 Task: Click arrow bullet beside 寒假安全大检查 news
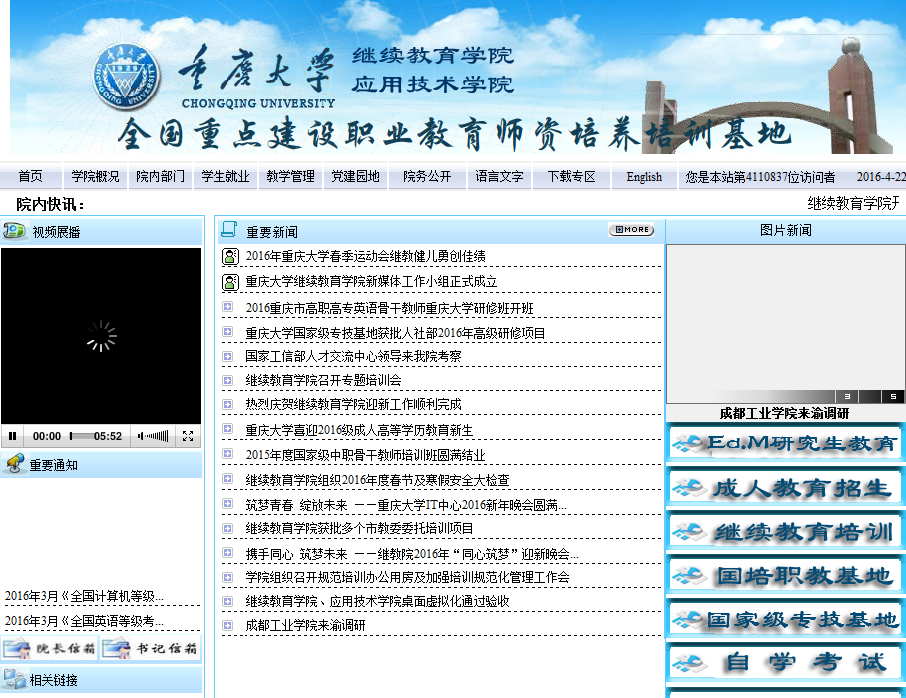(228, 478)
